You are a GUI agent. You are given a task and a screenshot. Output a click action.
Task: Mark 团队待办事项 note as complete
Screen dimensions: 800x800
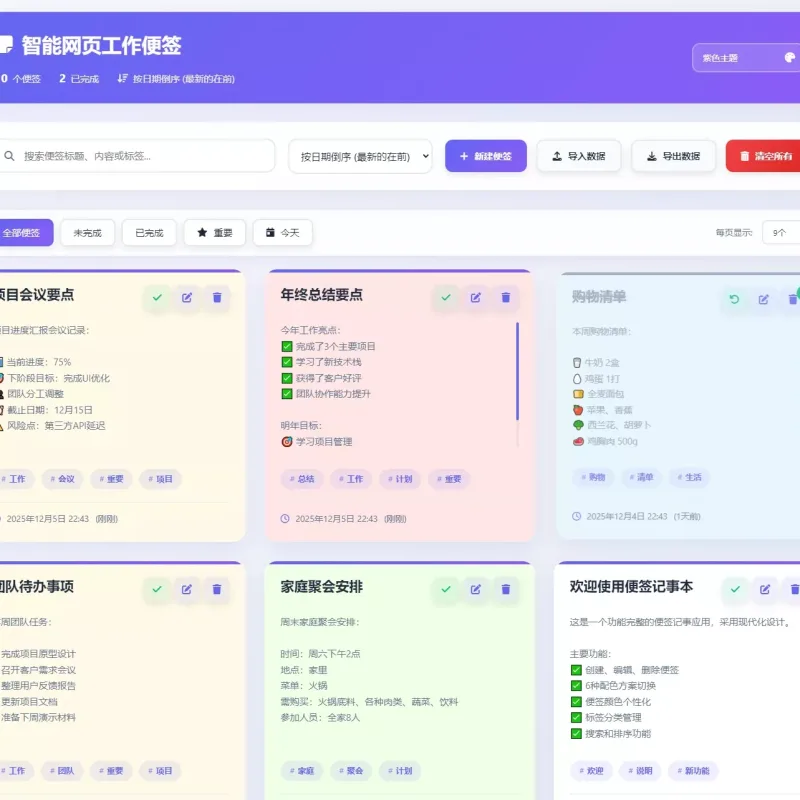click(x=157, y=589)
